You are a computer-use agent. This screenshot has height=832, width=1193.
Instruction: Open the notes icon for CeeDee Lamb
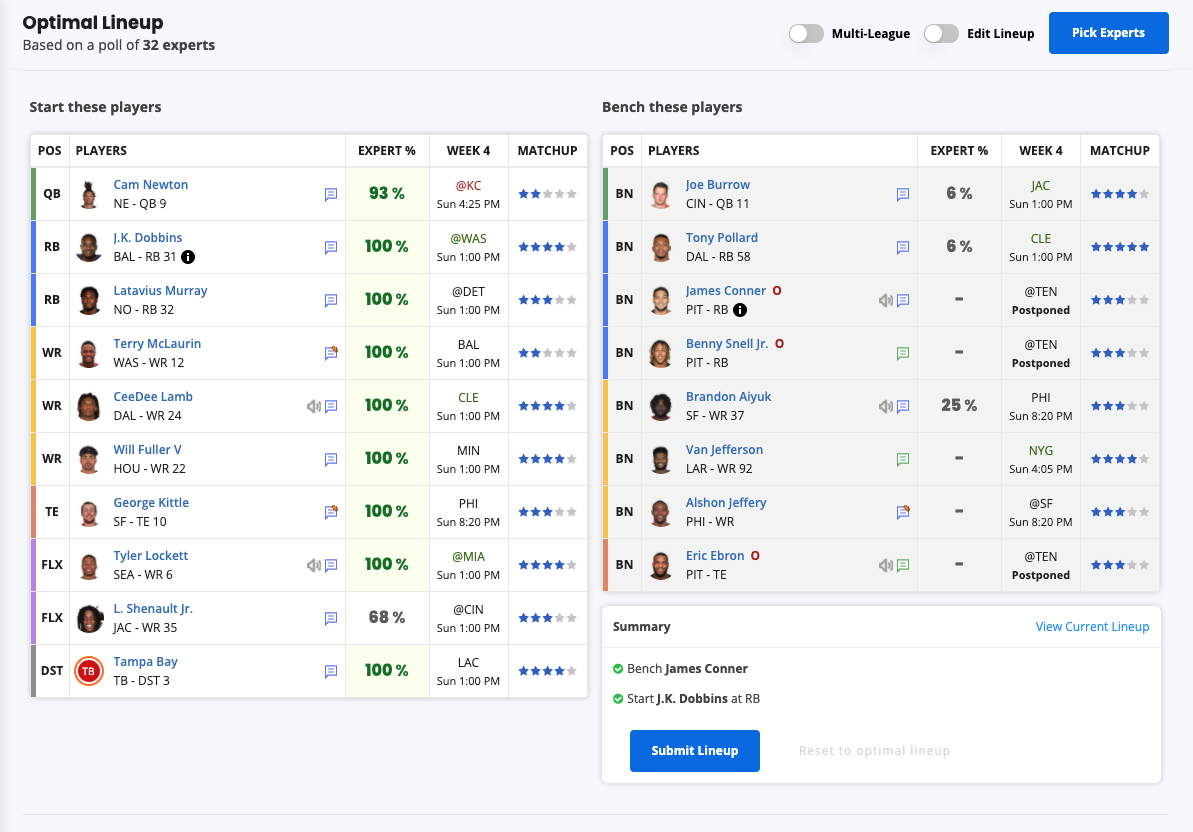point(331,406)
